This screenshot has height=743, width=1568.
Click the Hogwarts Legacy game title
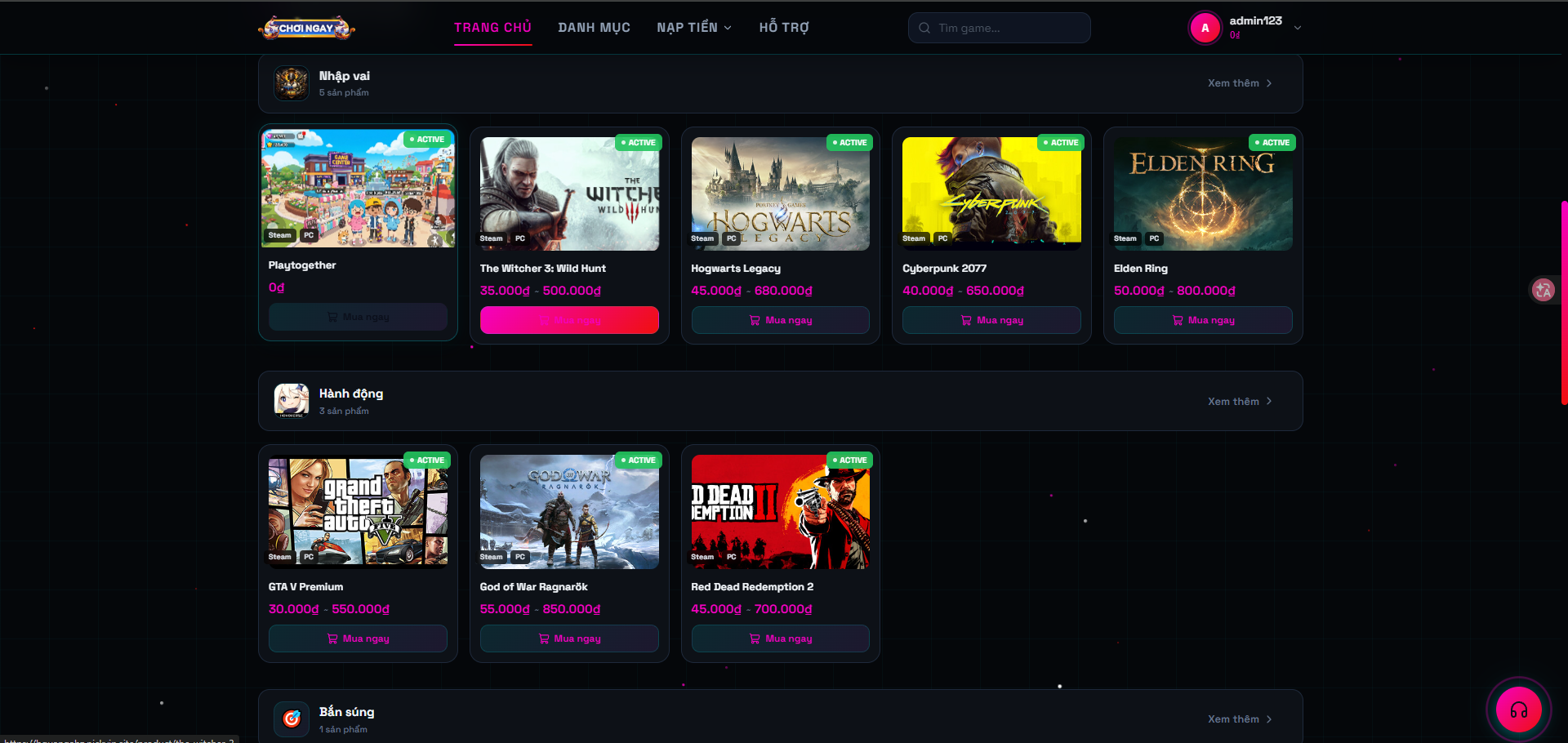pos(736,269)
